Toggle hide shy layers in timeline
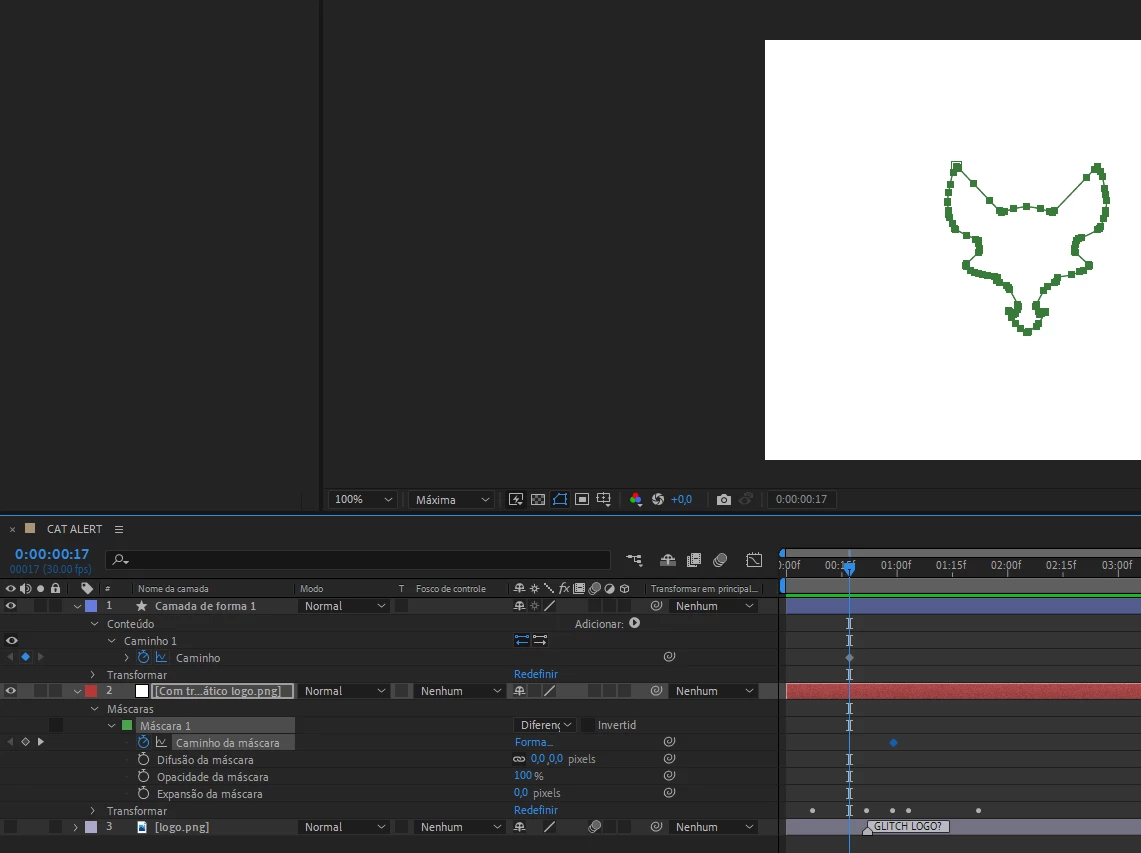The width and height of the screenshot is (1141, 853). [x=667, y=560]
